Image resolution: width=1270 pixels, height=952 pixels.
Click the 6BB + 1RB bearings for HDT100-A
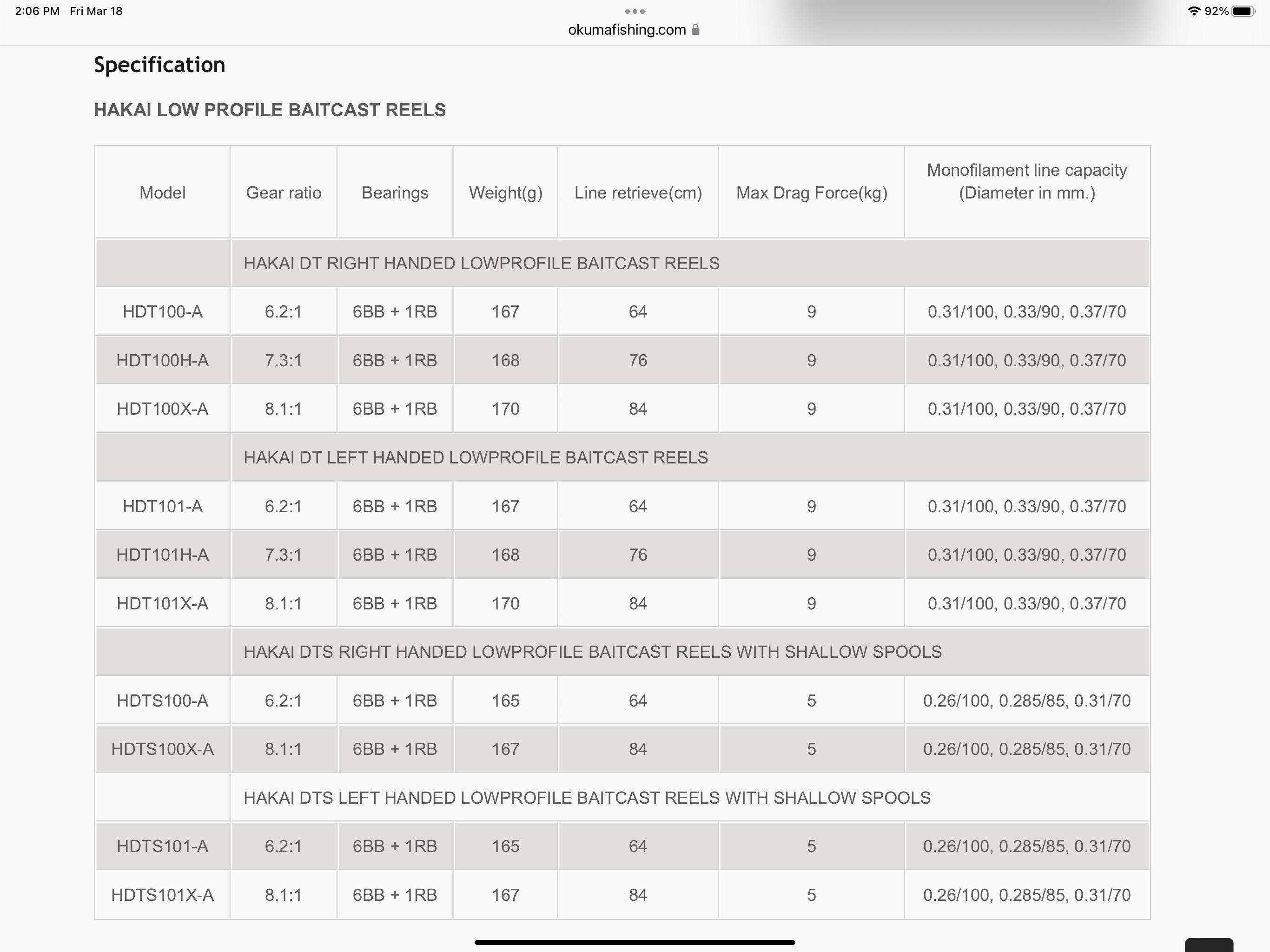coord(395,312)
